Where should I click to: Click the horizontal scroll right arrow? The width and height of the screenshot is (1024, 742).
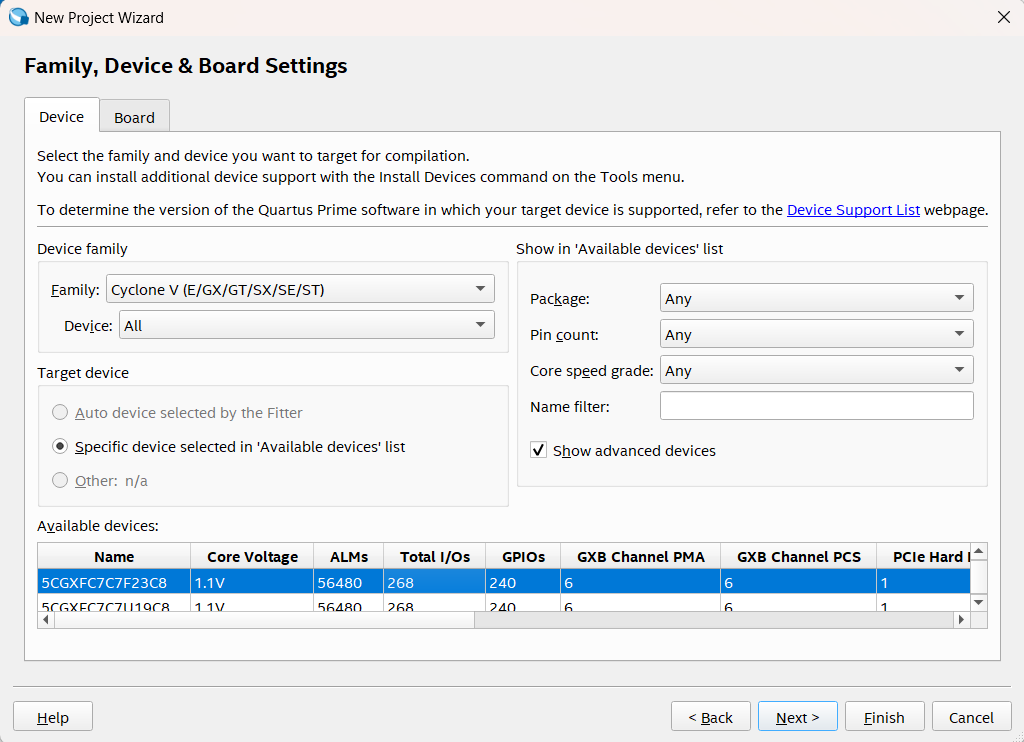point(962,620)
